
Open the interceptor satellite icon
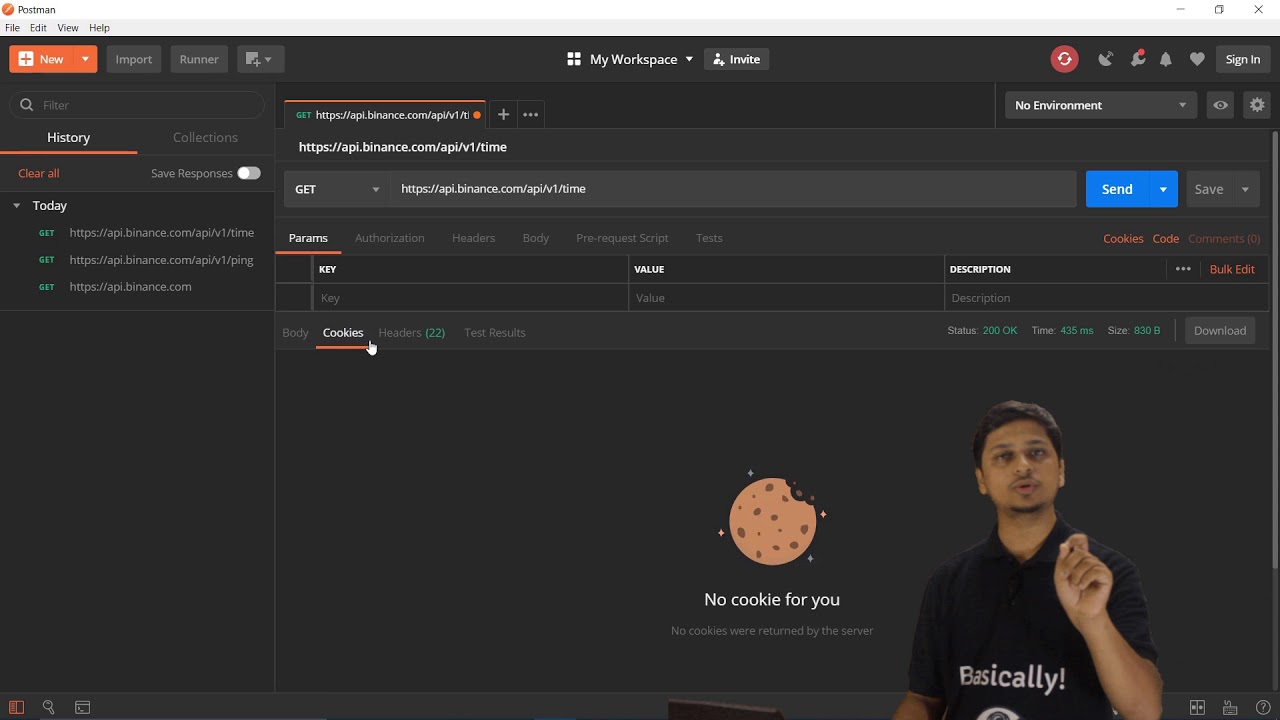pyautogui.click(x=1105, y=59)
